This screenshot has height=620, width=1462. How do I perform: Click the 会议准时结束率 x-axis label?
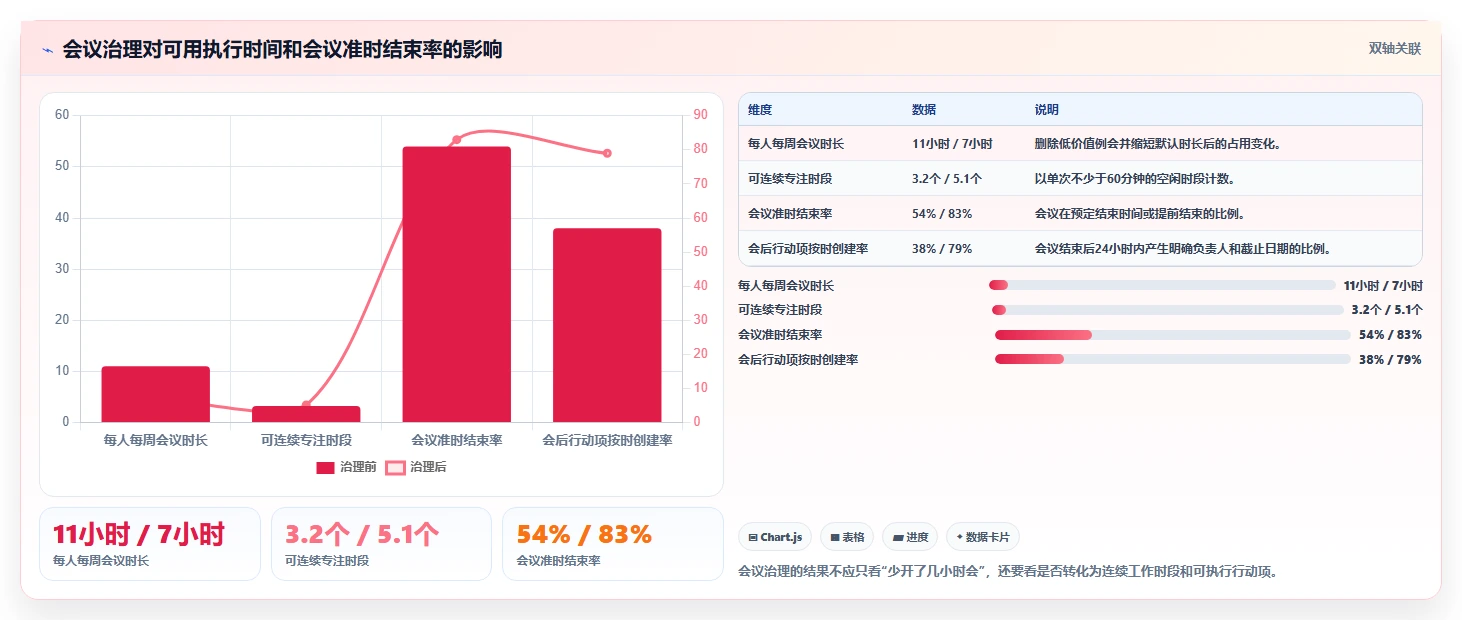[457, 440]
